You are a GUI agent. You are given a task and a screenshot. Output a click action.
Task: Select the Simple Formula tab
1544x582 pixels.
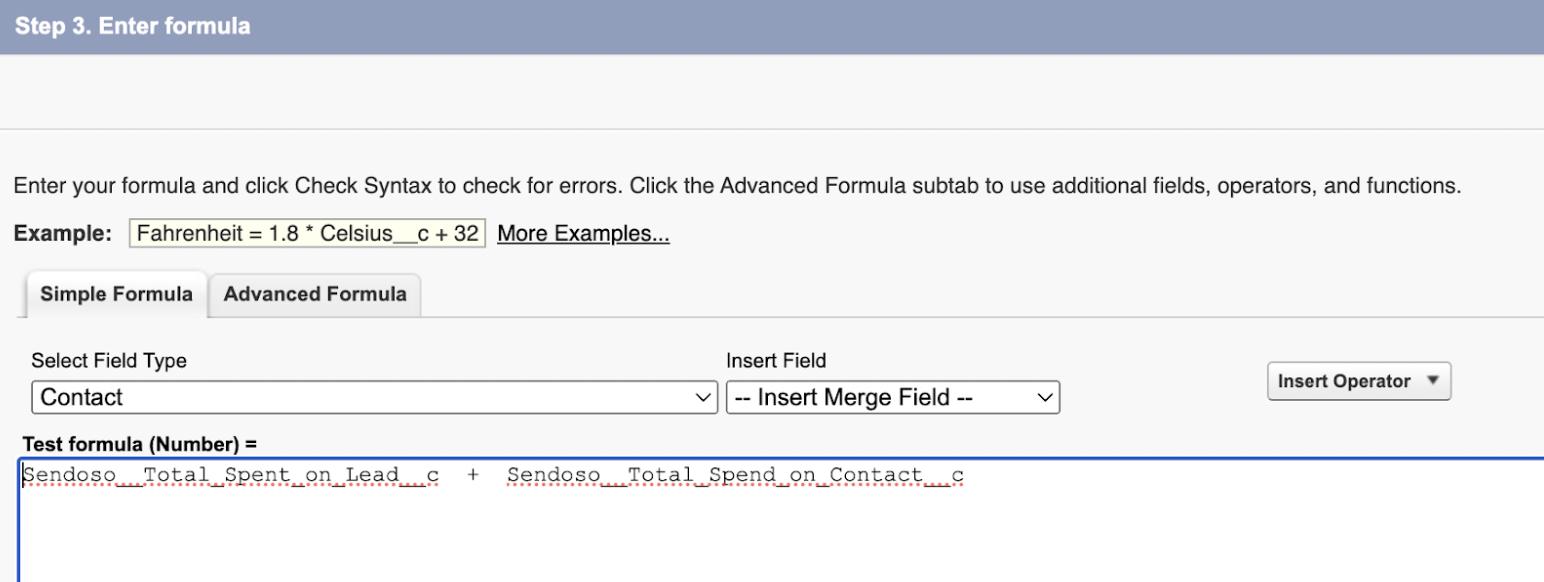tap(116, 294)
